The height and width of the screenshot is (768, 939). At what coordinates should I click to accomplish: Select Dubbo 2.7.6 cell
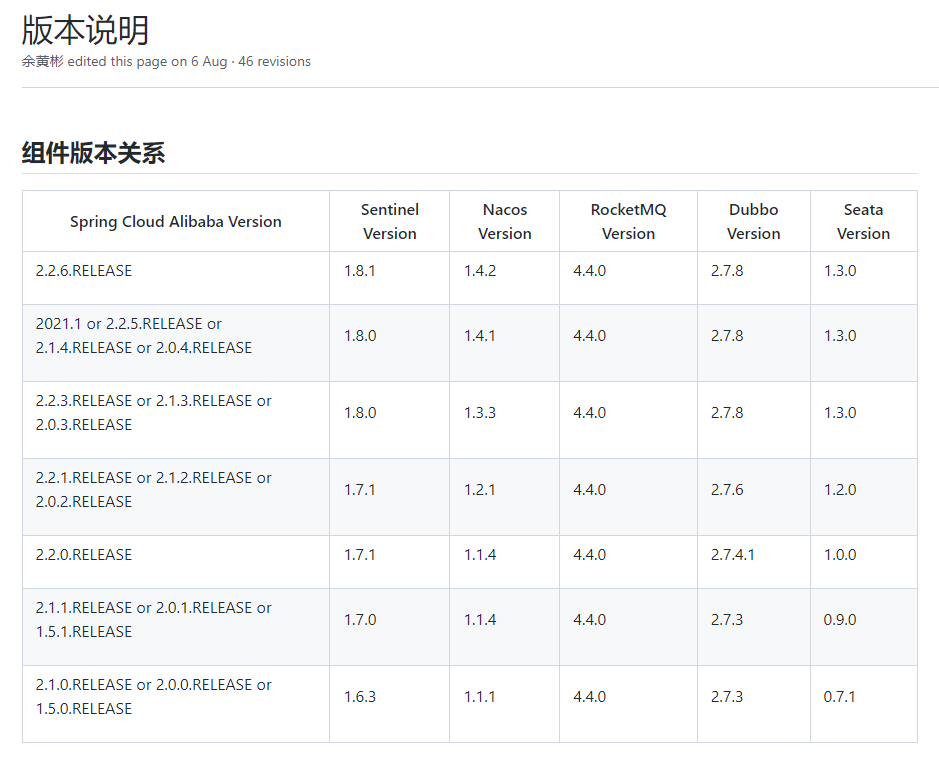tap(753, 497)
